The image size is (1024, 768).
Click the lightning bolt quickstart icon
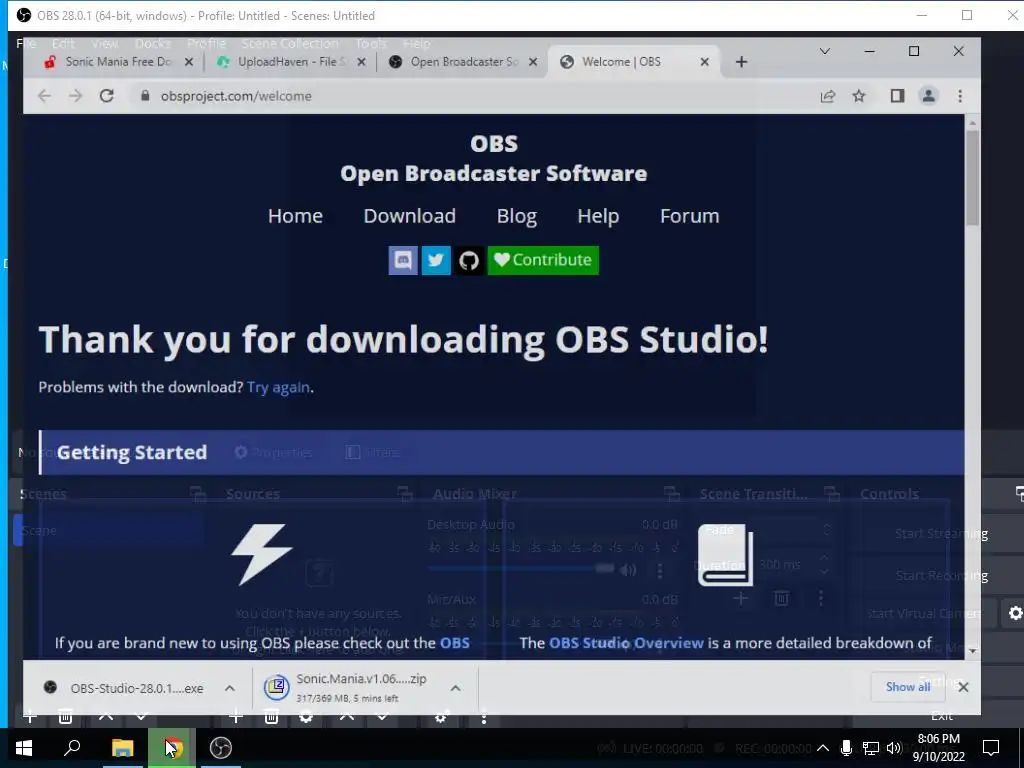pyautogui.click(x=261, y=554)
